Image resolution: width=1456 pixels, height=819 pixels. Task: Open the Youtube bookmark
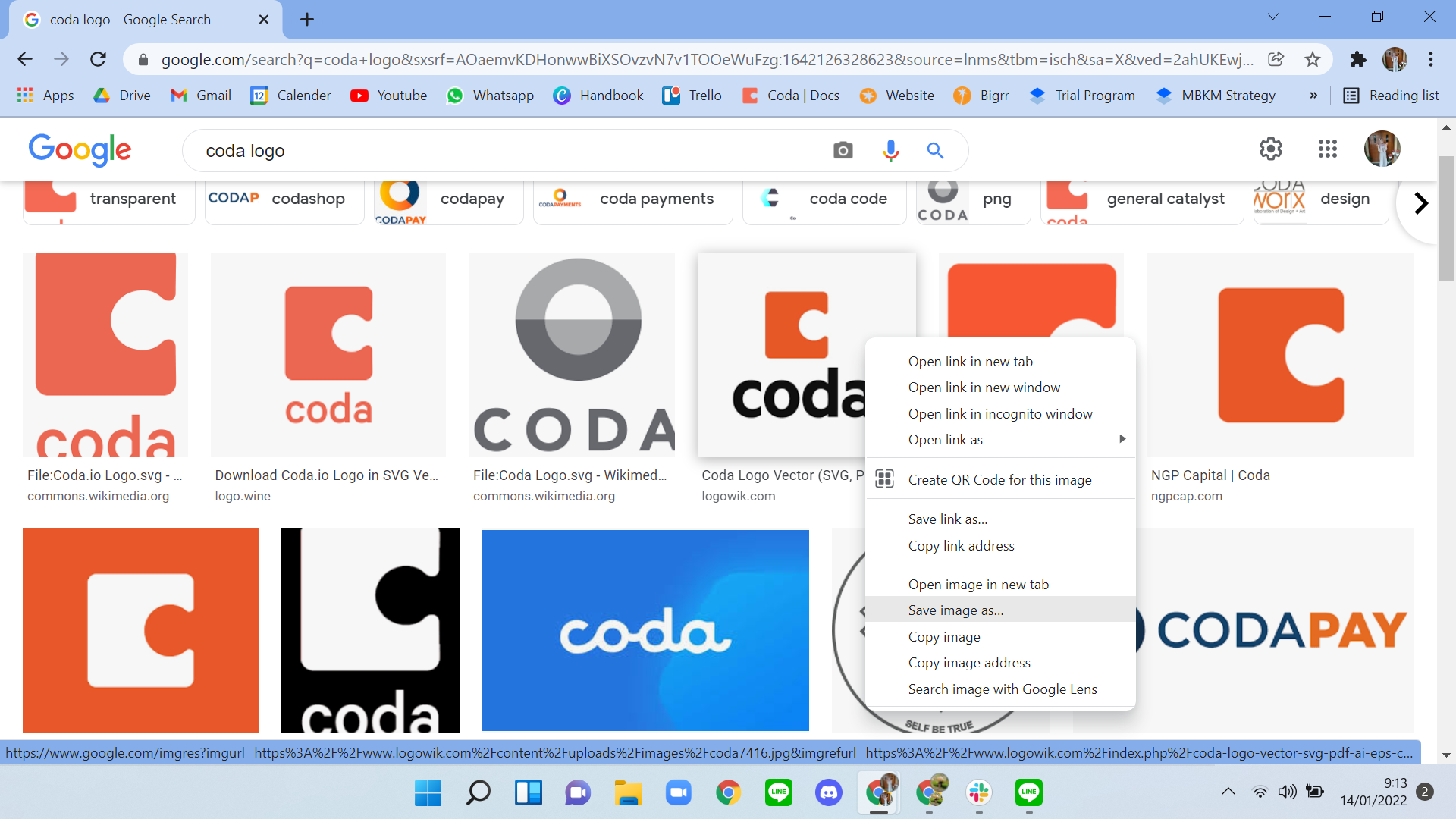click(x=389, y=95)
